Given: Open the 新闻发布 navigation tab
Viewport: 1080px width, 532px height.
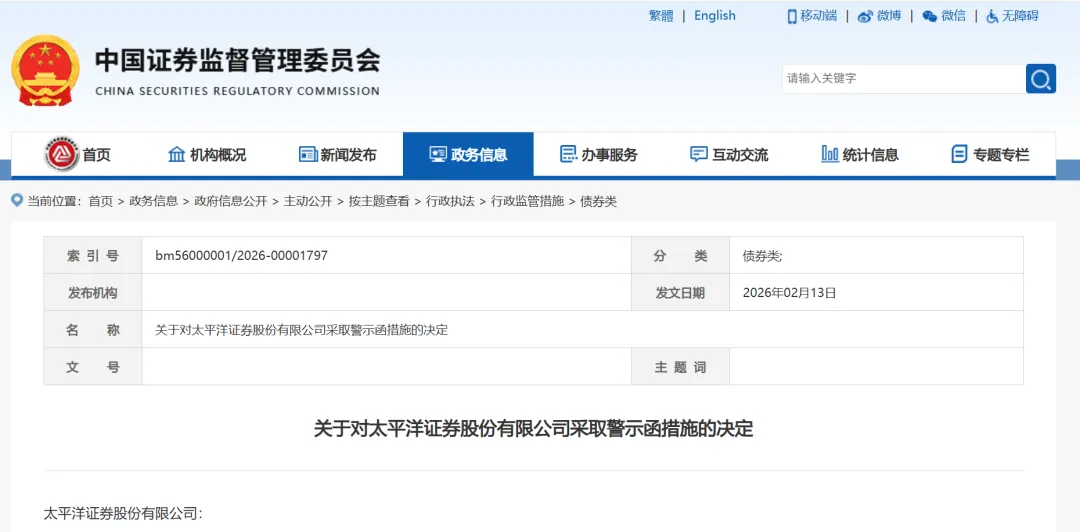Looking at the screenshot, I should click(x=338, y=154).
